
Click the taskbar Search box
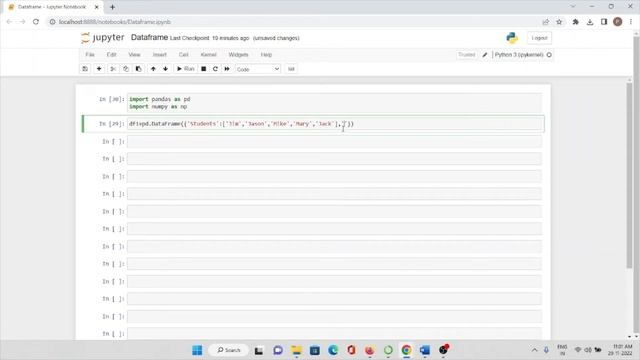pos(229,350)
